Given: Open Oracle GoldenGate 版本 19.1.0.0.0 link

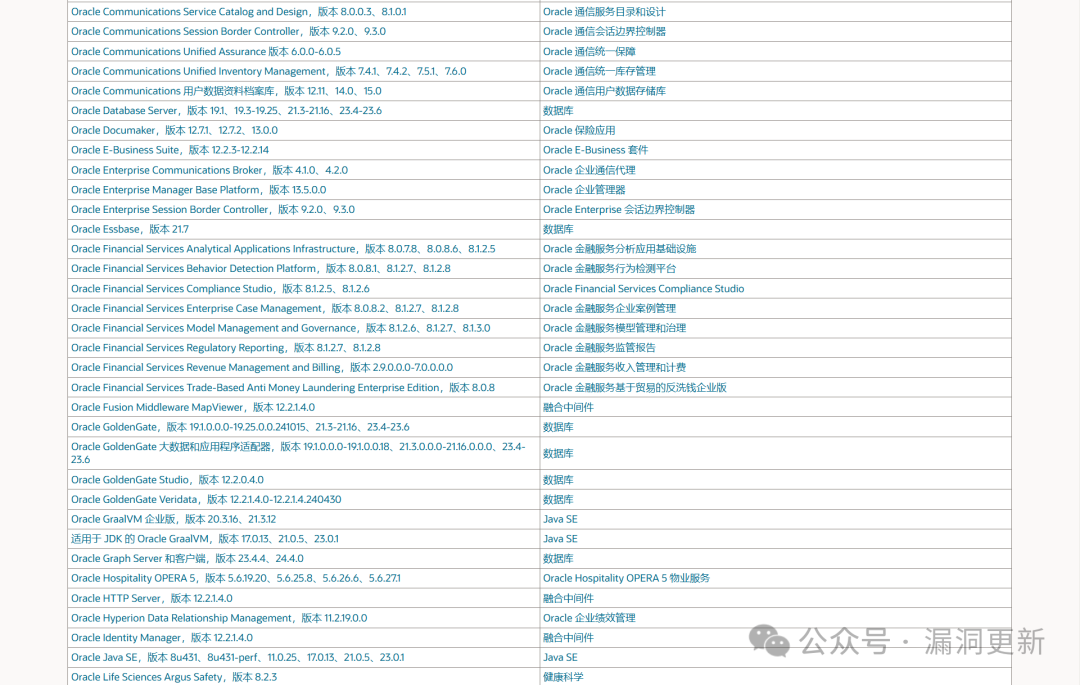Looking at the screenshot, I should pyautogui.click(x=240, y=428).
